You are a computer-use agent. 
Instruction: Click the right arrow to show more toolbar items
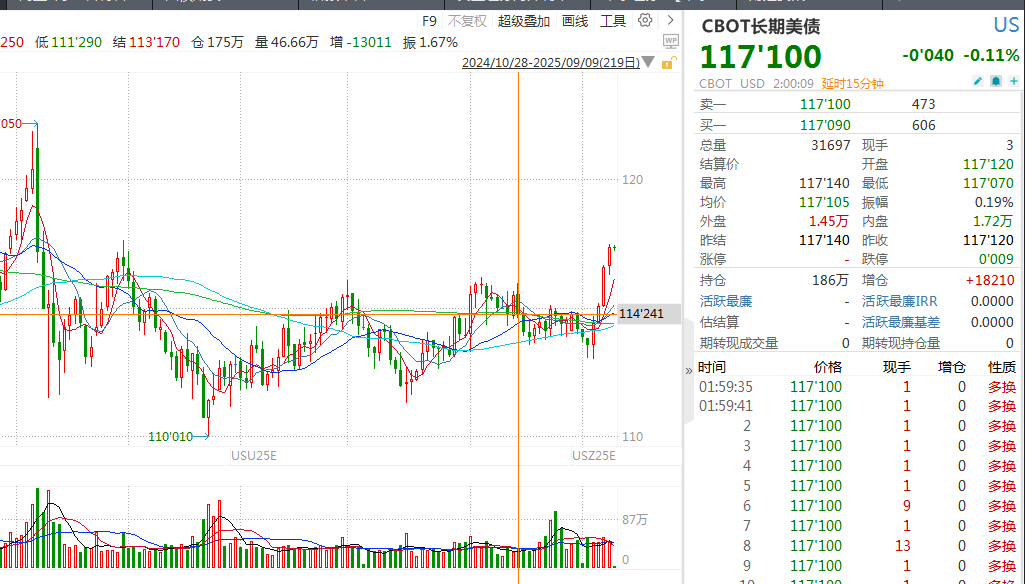pos(669,20)
